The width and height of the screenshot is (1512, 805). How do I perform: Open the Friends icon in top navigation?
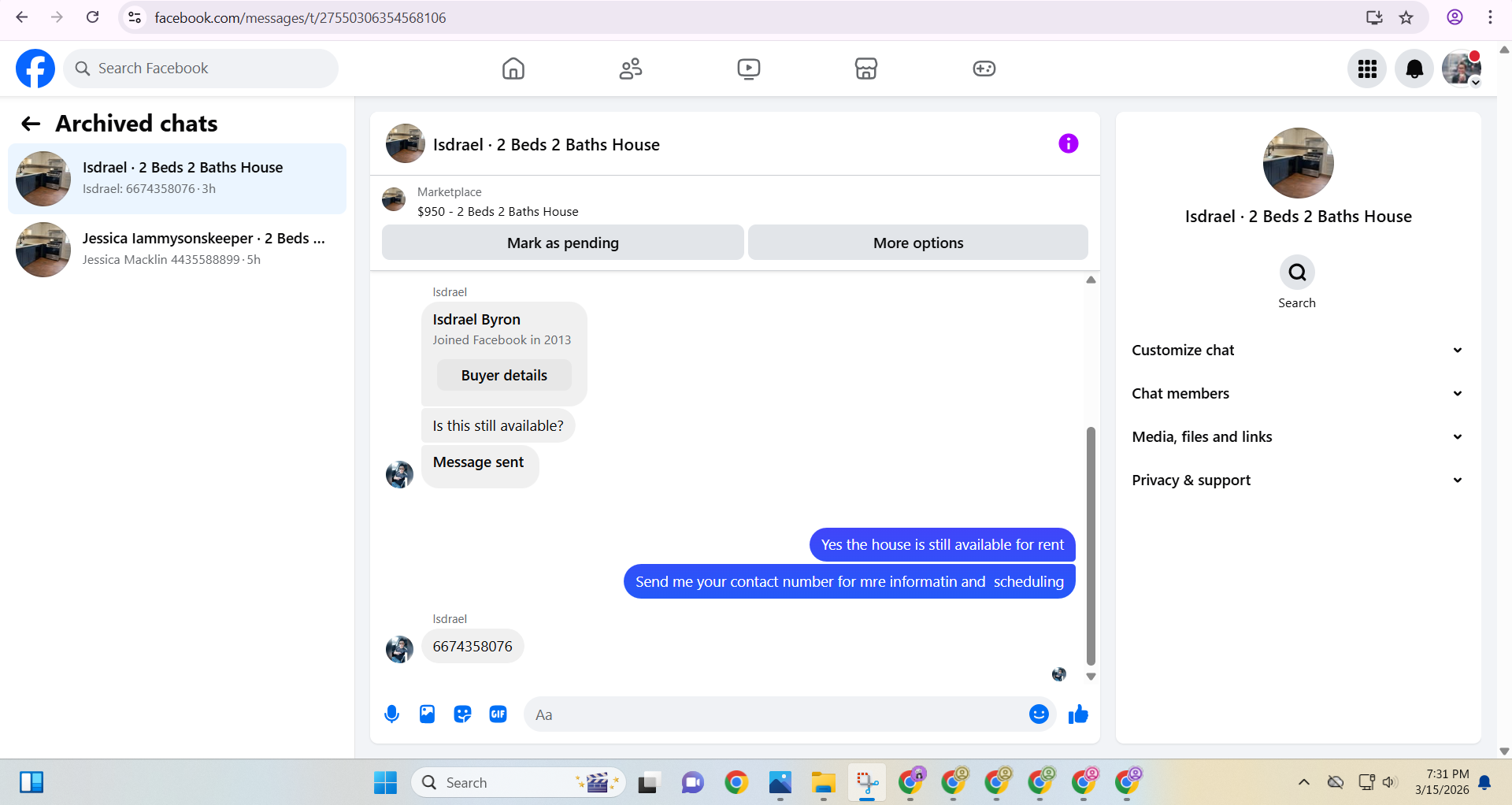pyautogui.click(x=631, y=69)
